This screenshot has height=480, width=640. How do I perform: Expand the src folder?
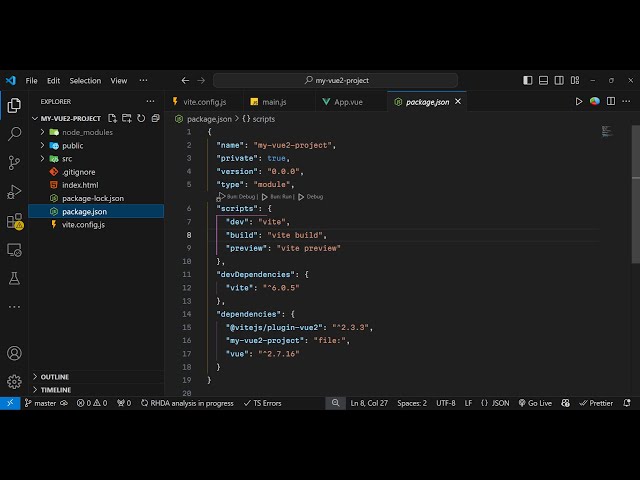67,158
